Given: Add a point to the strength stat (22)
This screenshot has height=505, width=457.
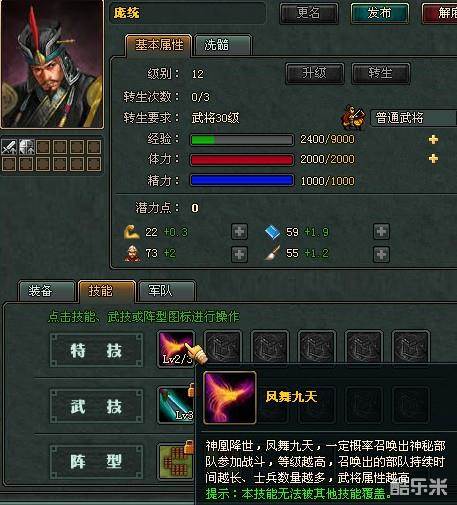Looking at the screenshot, I should click(239, 232).
